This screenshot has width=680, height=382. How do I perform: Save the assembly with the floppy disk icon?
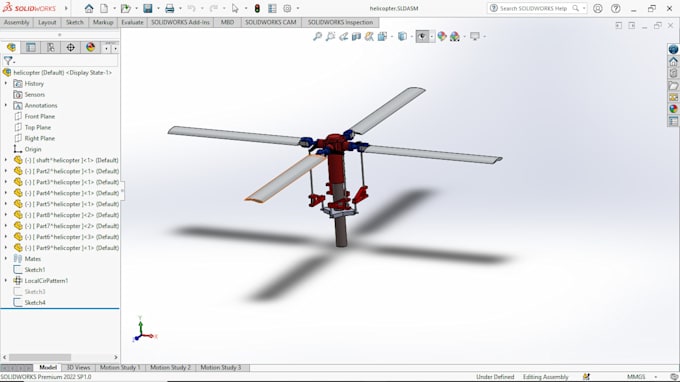tap(148, 8)
